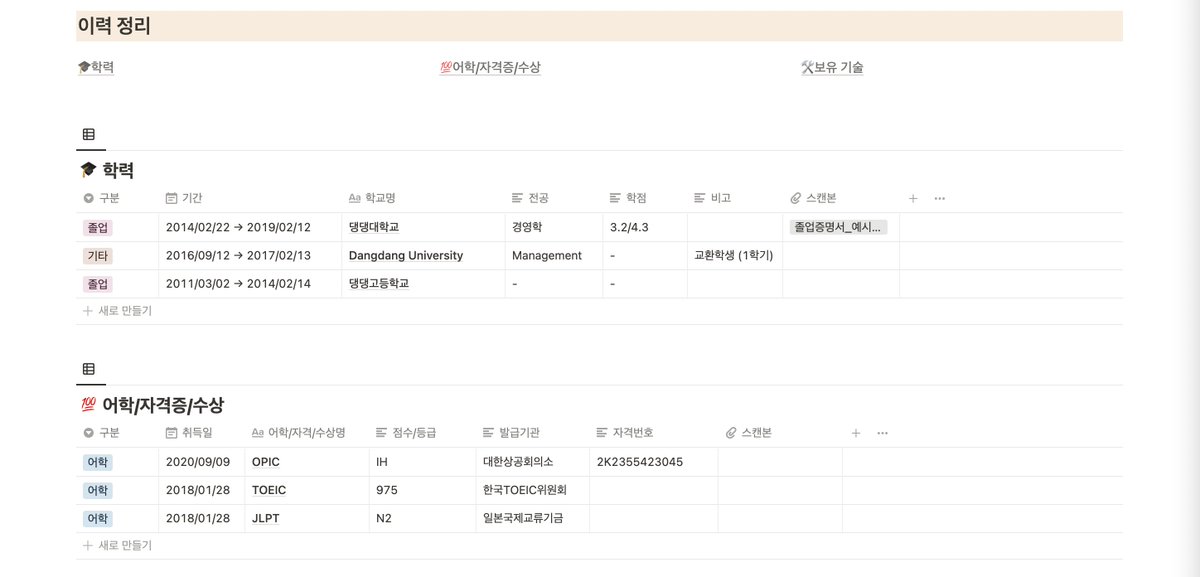Click the 졸업 tag in 댕댕대학교 row
Viewport: 1200px width, 577px height.
pyautogui.click(x=97, y=227)
